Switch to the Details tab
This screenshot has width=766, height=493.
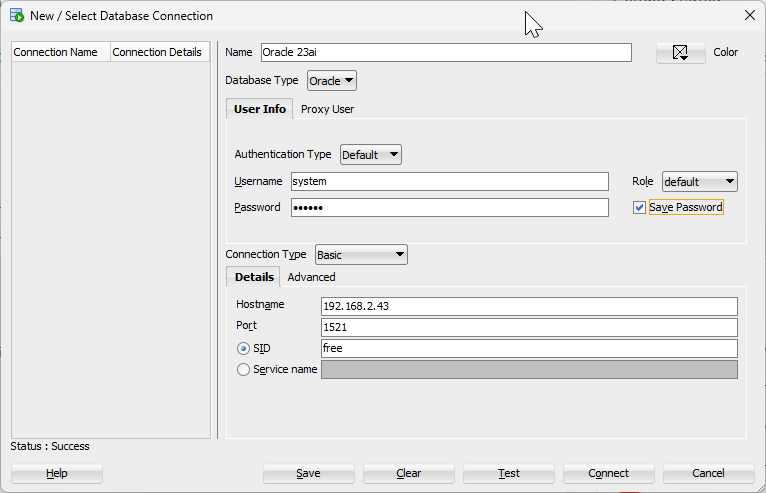pos(254,277)
